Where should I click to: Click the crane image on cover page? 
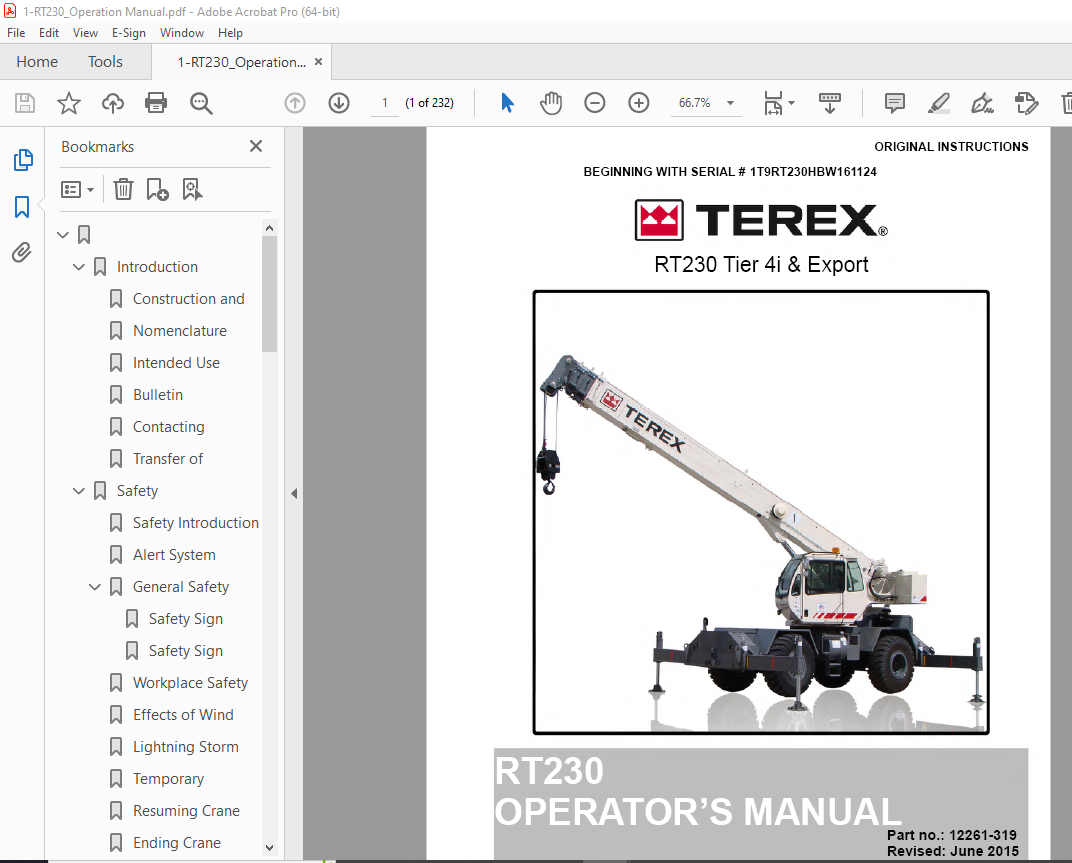[x=761, y=513]
